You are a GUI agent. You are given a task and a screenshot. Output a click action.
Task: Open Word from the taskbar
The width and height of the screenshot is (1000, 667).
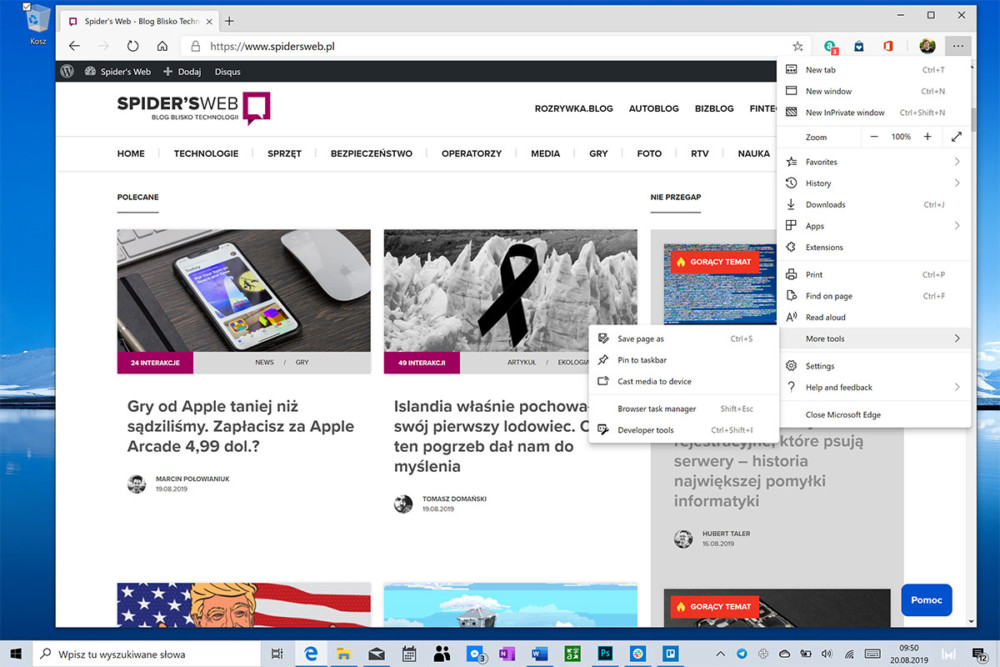point(540,654)
